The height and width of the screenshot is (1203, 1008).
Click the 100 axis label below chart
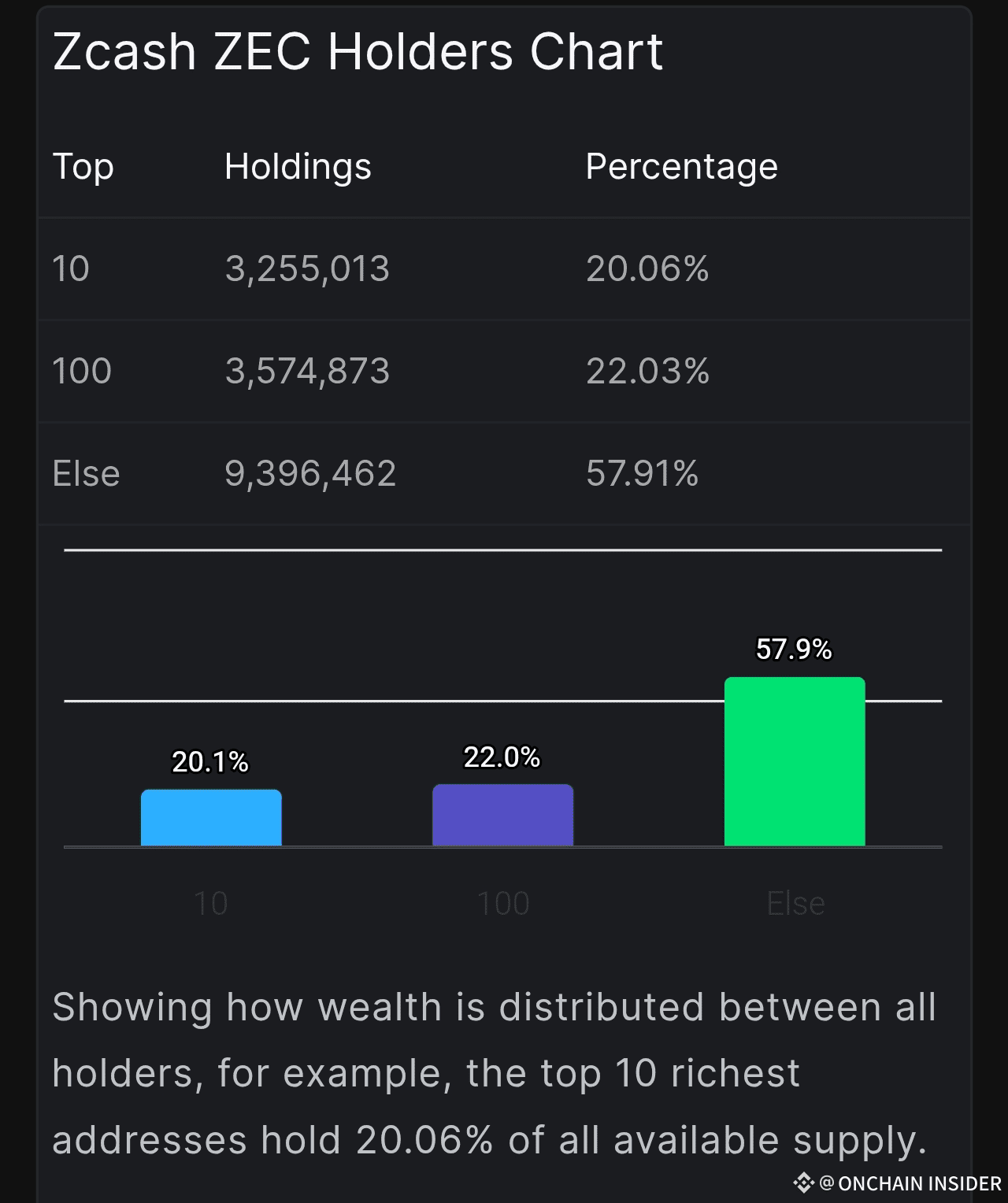coord(503,903)
